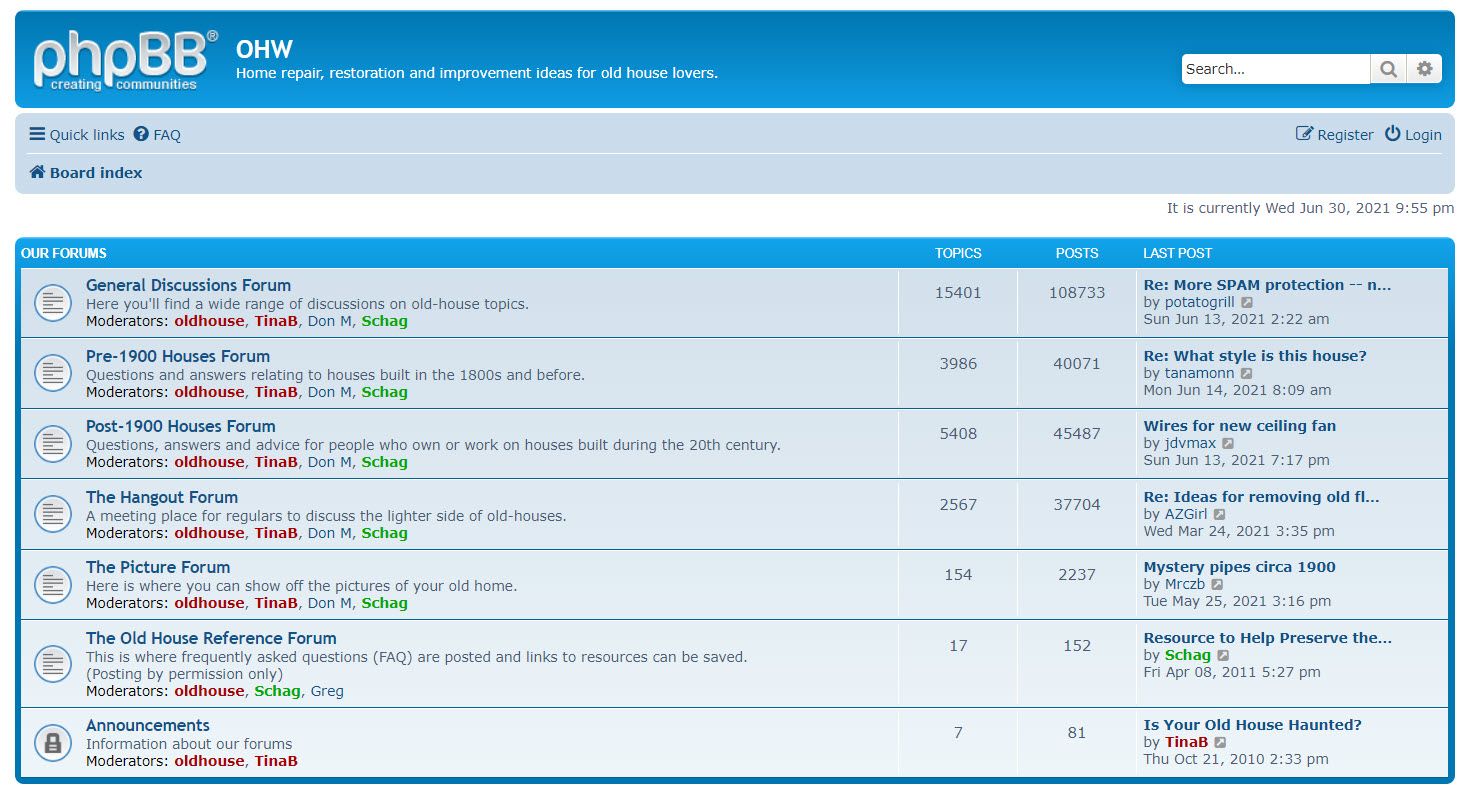Open the Announcements forum

point(148,725)
